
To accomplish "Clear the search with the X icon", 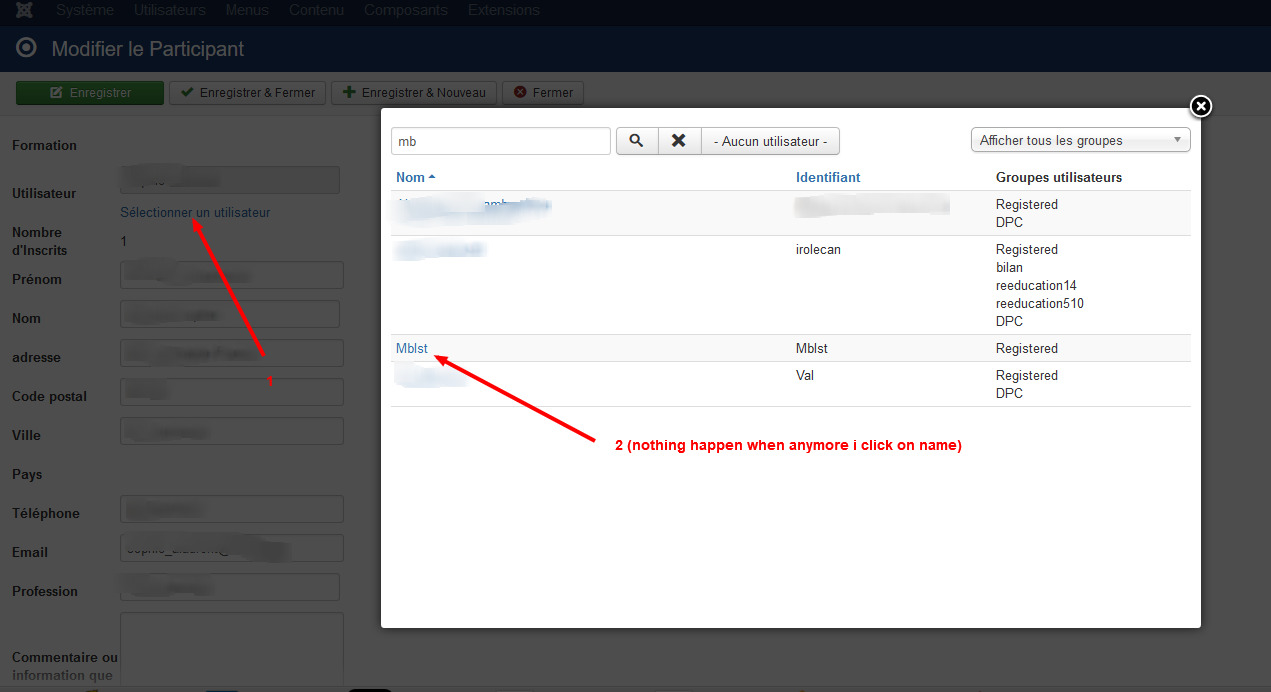I will point(679,141).
